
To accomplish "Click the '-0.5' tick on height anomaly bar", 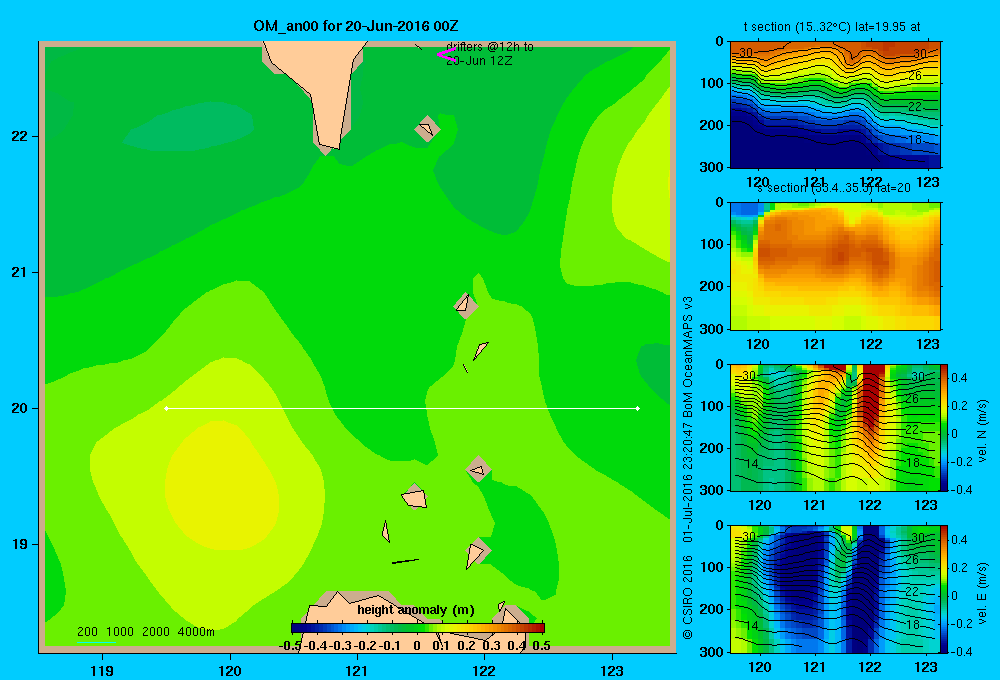I will [x=290, y=646].
